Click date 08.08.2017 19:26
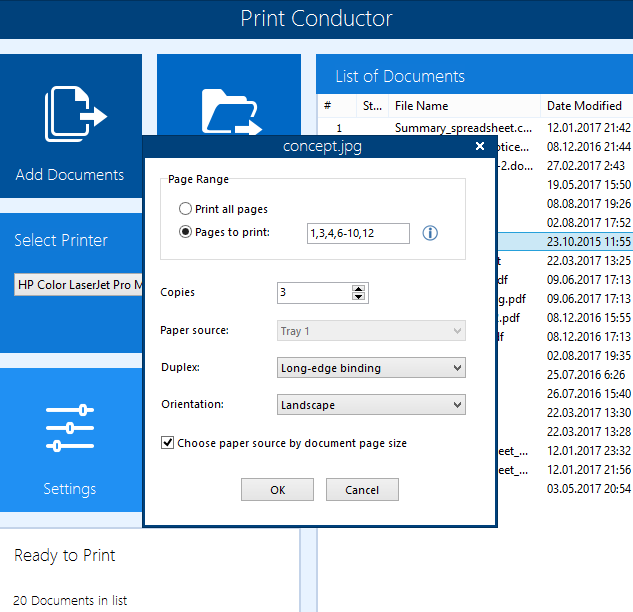Image resolution: width=633 pixels, height=612 pixels. click(589, 203)
